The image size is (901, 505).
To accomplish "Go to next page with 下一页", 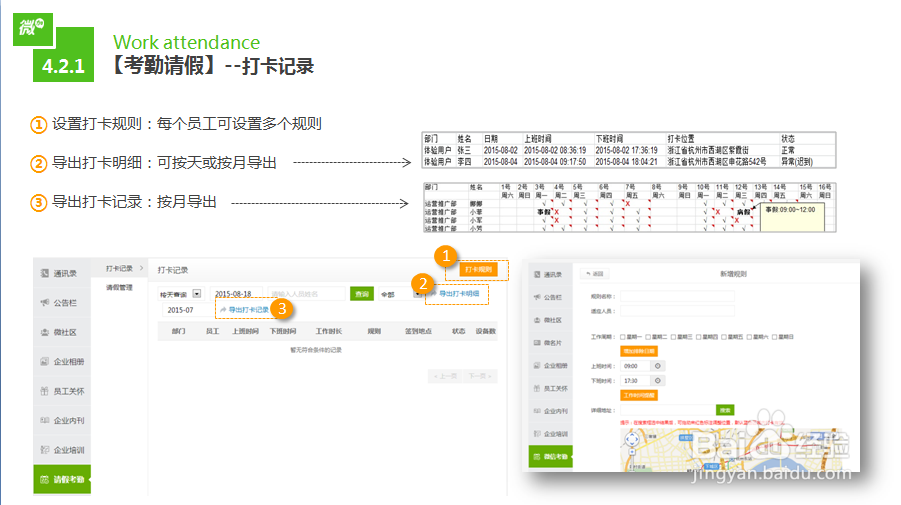I will [480, 376].
